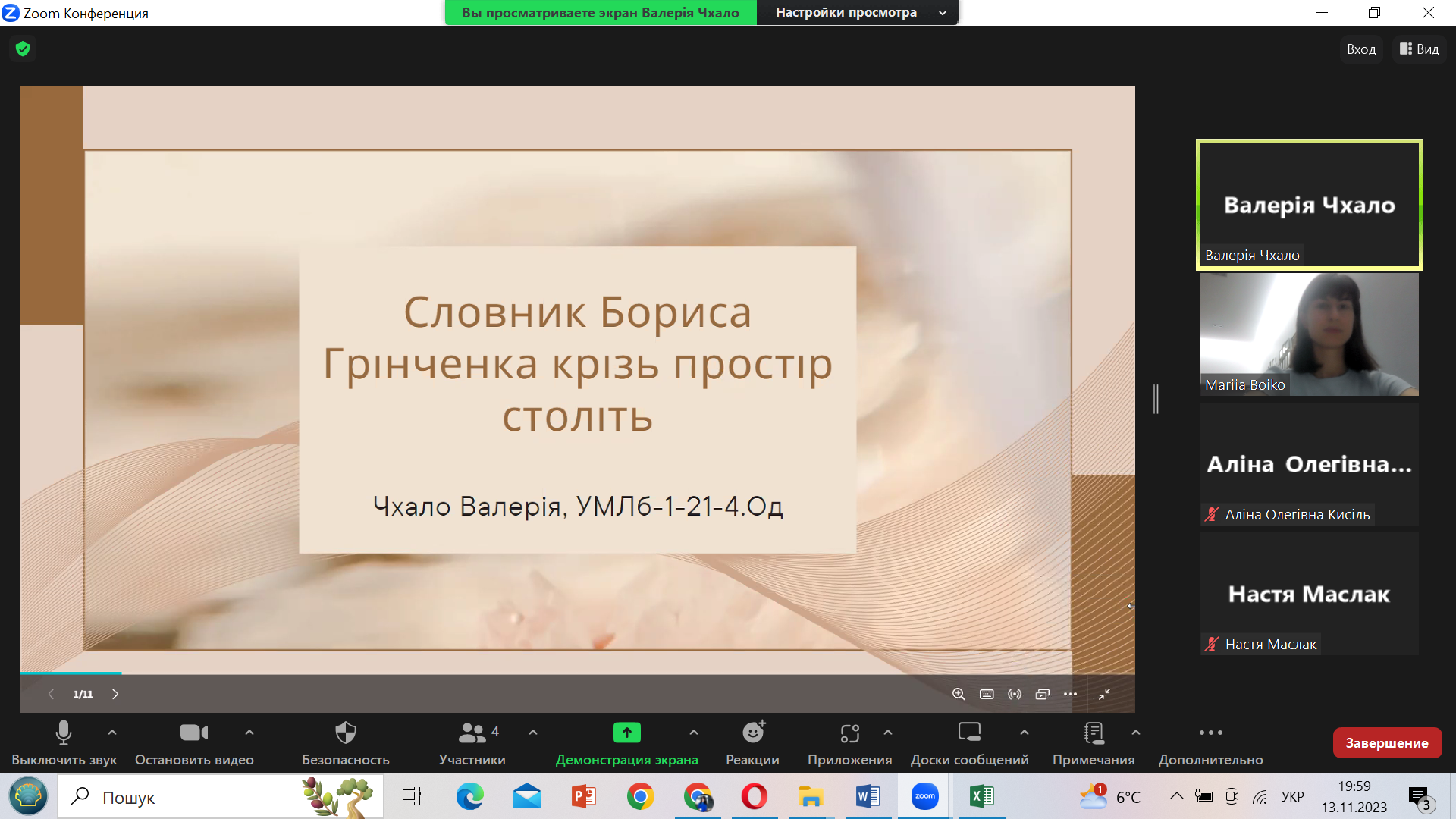Open the view settings dropdown in the top bar
The height and width of the screenshot is (819, 1456).
point(857,13)
